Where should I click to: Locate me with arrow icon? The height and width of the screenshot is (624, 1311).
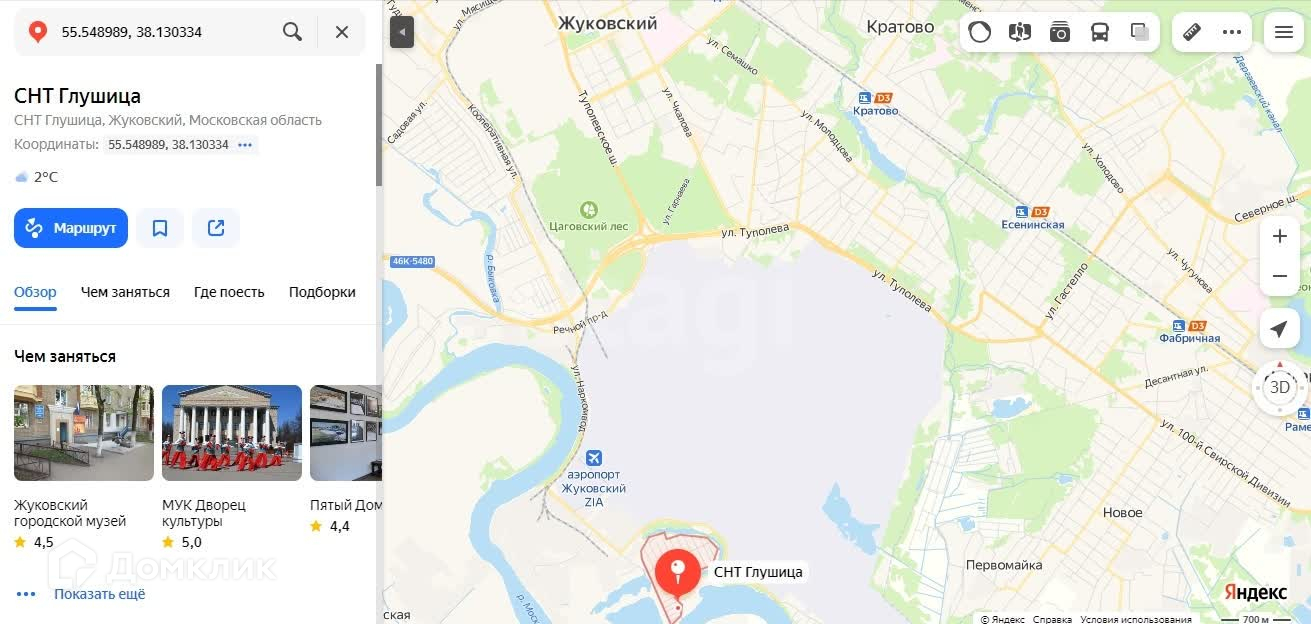click(x=1279, y=329)
